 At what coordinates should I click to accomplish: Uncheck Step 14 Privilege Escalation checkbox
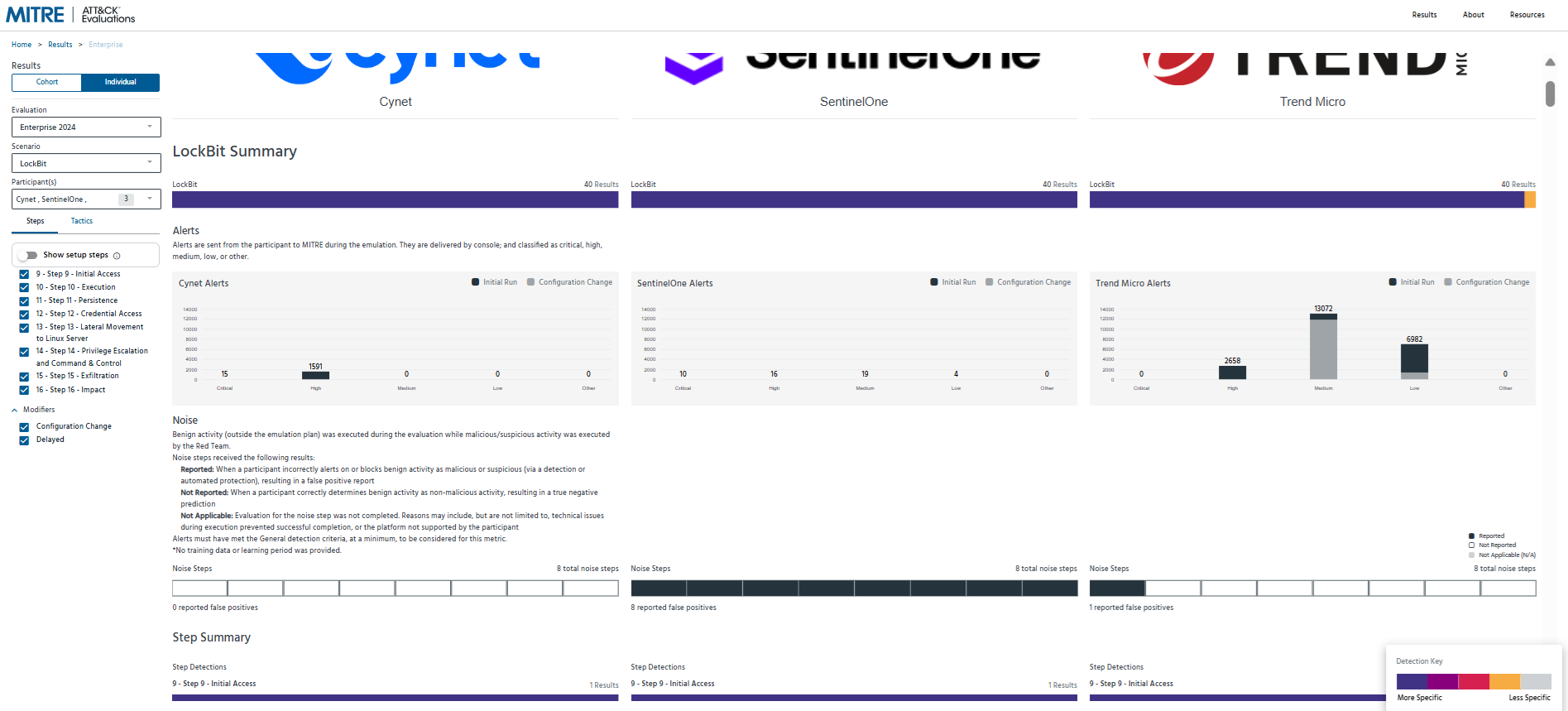pyautogui.click(x=24, y=352)
